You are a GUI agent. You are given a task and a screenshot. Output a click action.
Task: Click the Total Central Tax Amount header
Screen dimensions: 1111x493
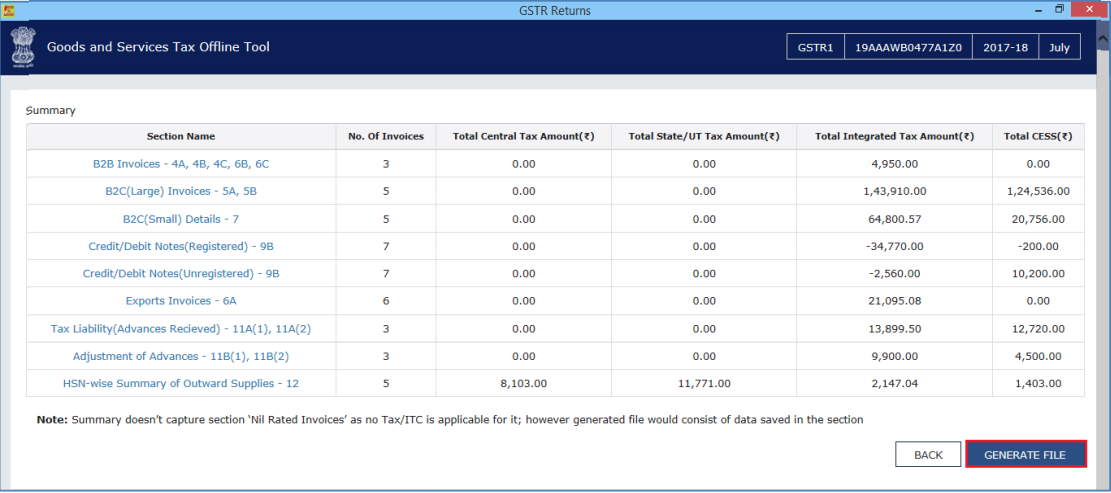524,136
